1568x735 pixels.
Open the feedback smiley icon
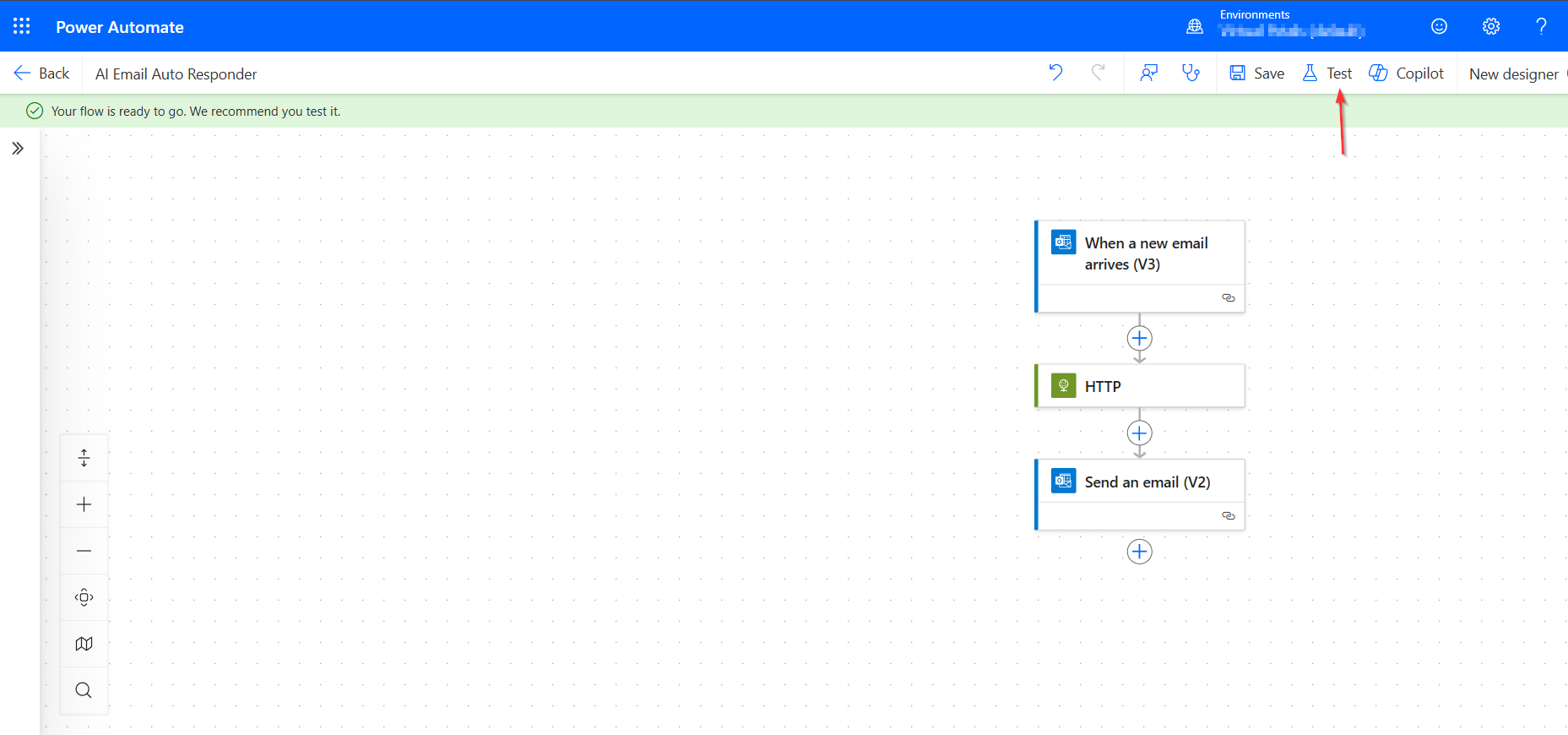pyautogui.click(x=1439, y=26)
